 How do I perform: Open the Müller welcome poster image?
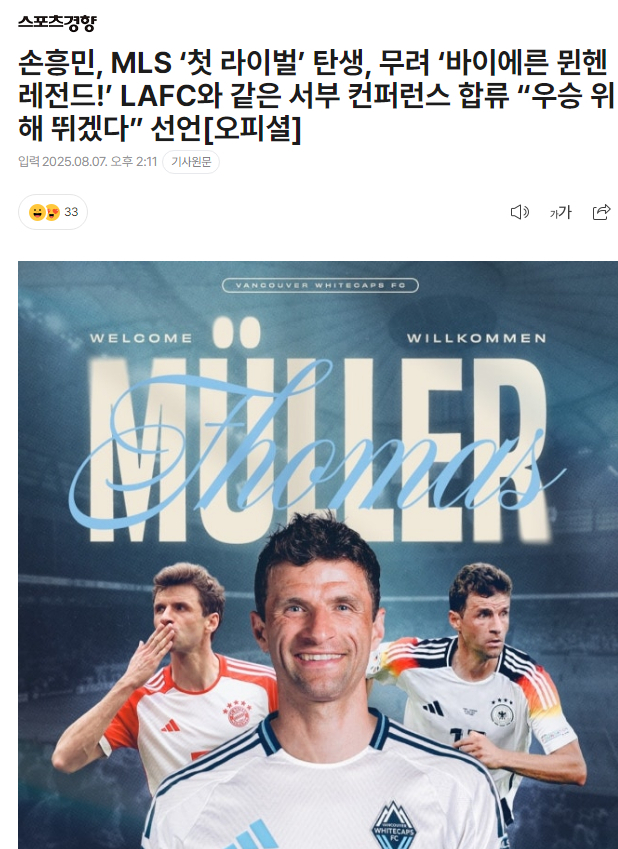[318, 555]
